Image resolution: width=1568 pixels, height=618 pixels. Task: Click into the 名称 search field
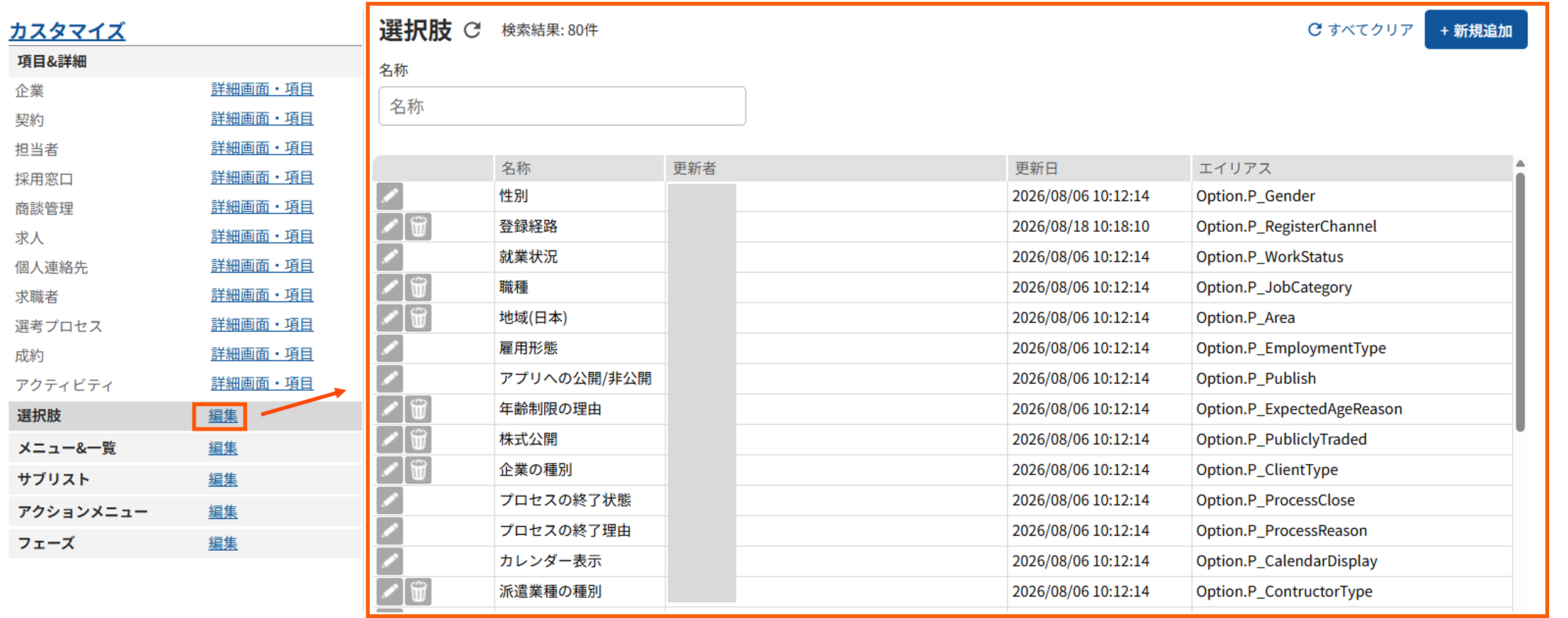(x=562, y=106)
